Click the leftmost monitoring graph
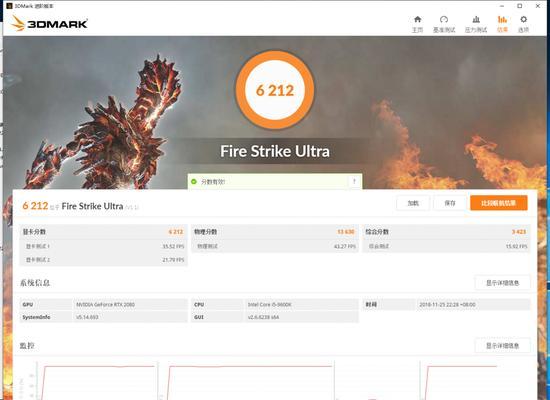Viewport: 550px width, 400px height. pyautogui.click(x=96, y=381)
